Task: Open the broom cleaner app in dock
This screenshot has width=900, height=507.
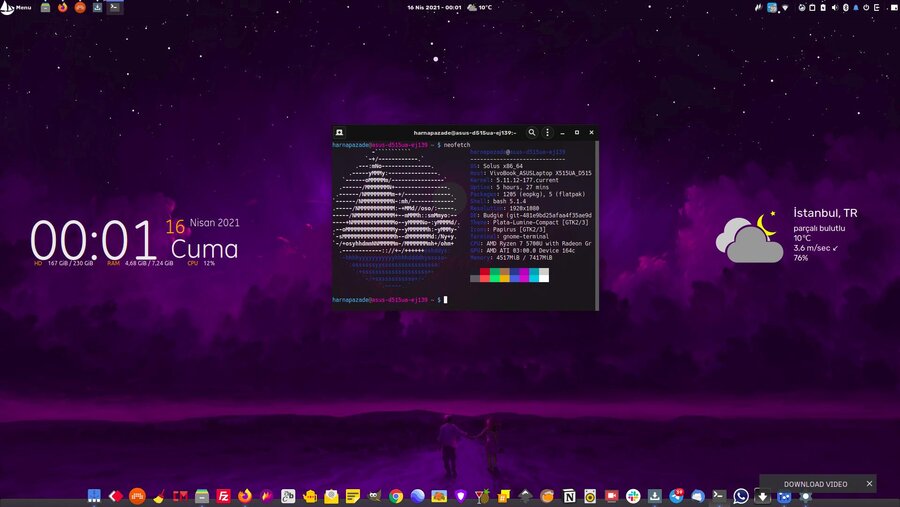Action: click(159, 496)
